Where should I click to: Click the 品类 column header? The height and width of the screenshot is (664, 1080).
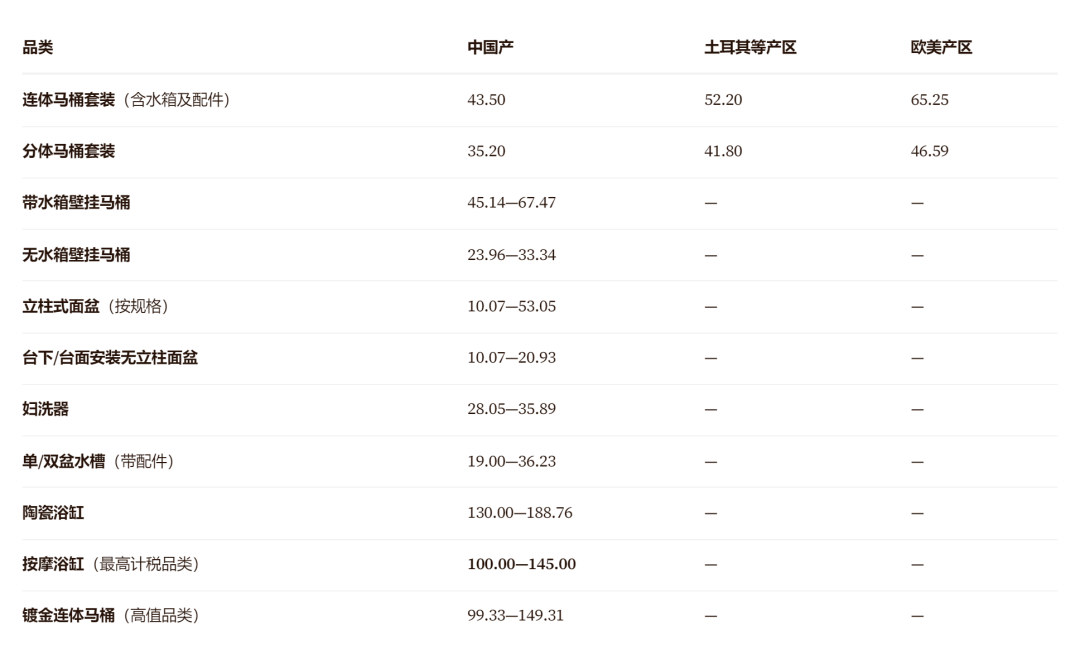point(37,48)
